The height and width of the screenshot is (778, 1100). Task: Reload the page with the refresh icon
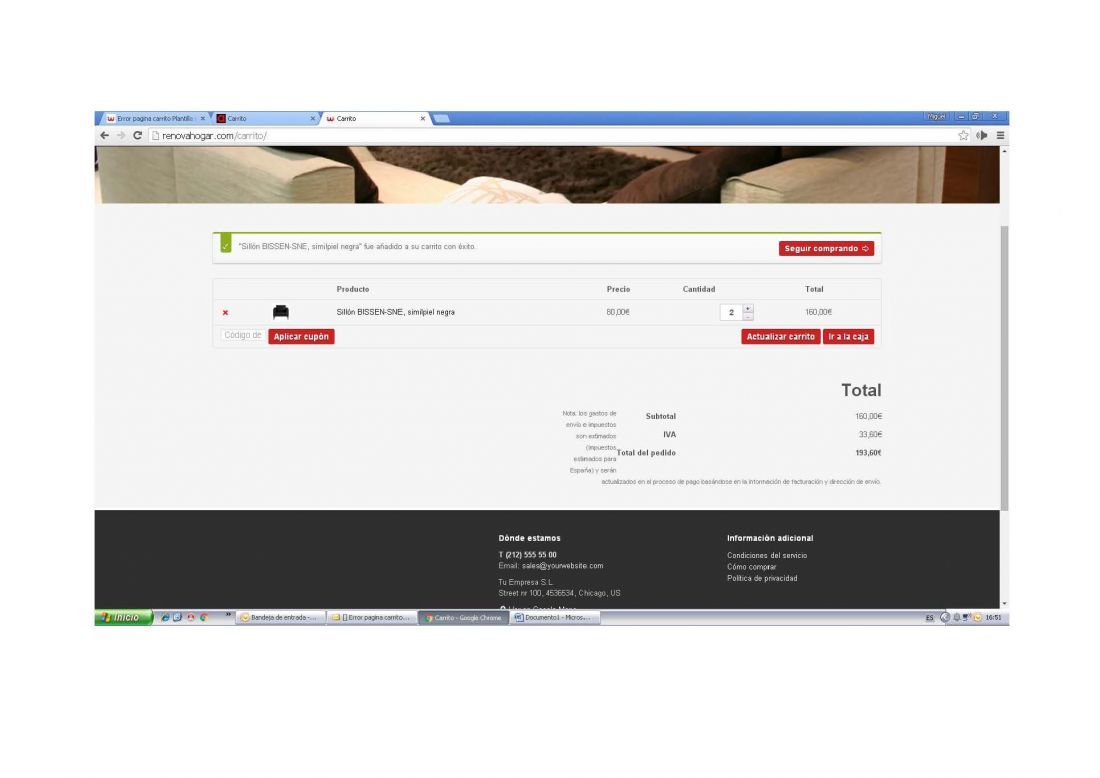138,135
